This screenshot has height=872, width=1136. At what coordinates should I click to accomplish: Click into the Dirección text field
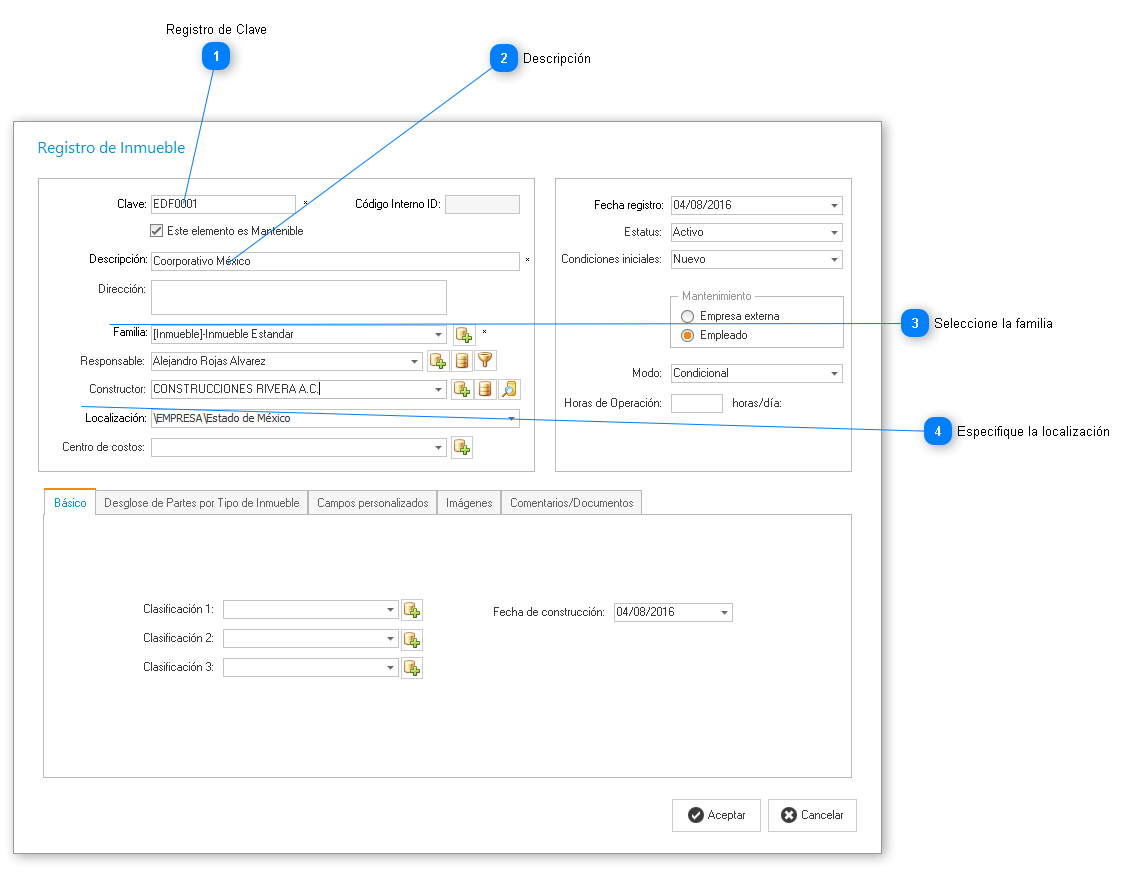(298, 297)
